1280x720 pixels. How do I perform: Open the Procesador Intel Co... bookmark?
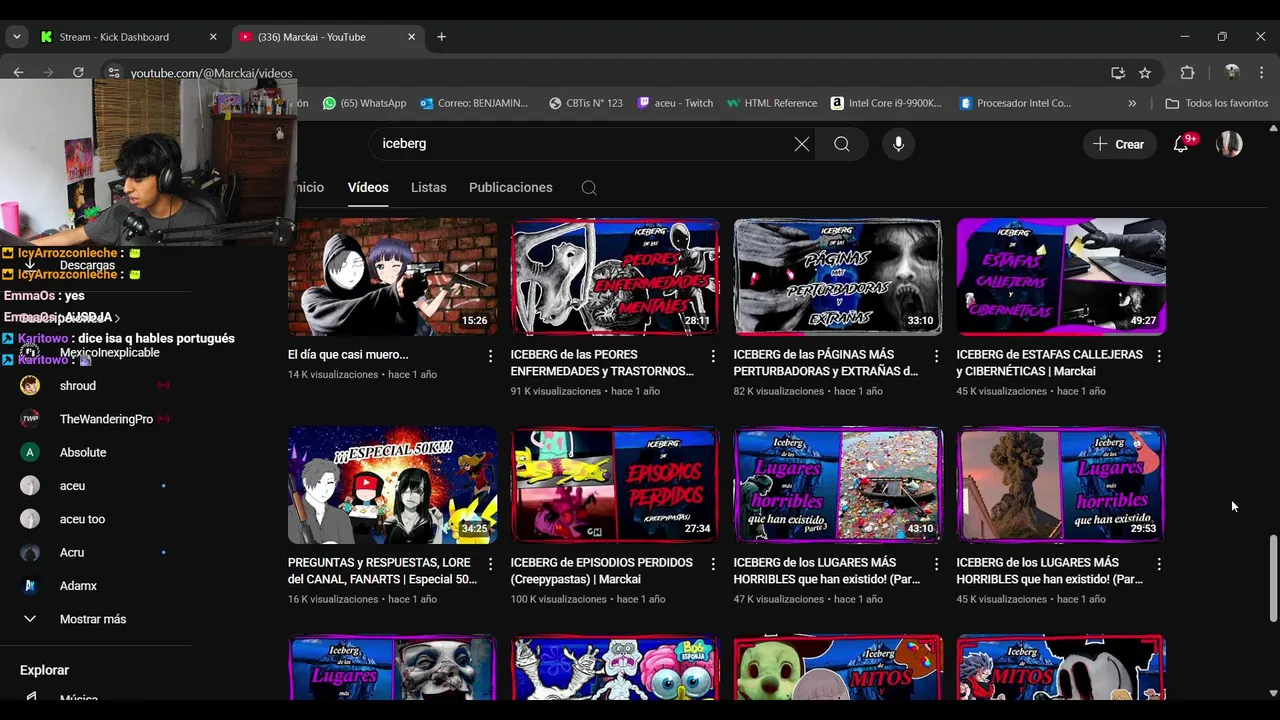(1015, 103)
